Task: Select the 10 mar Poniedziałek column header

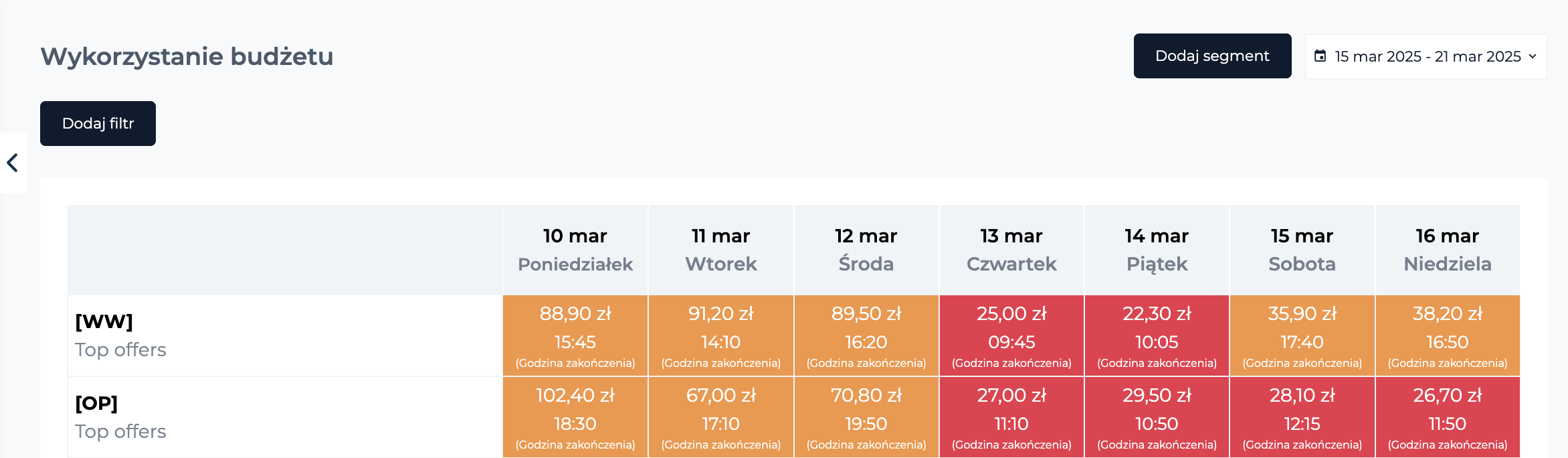Action: click(575, 250)
